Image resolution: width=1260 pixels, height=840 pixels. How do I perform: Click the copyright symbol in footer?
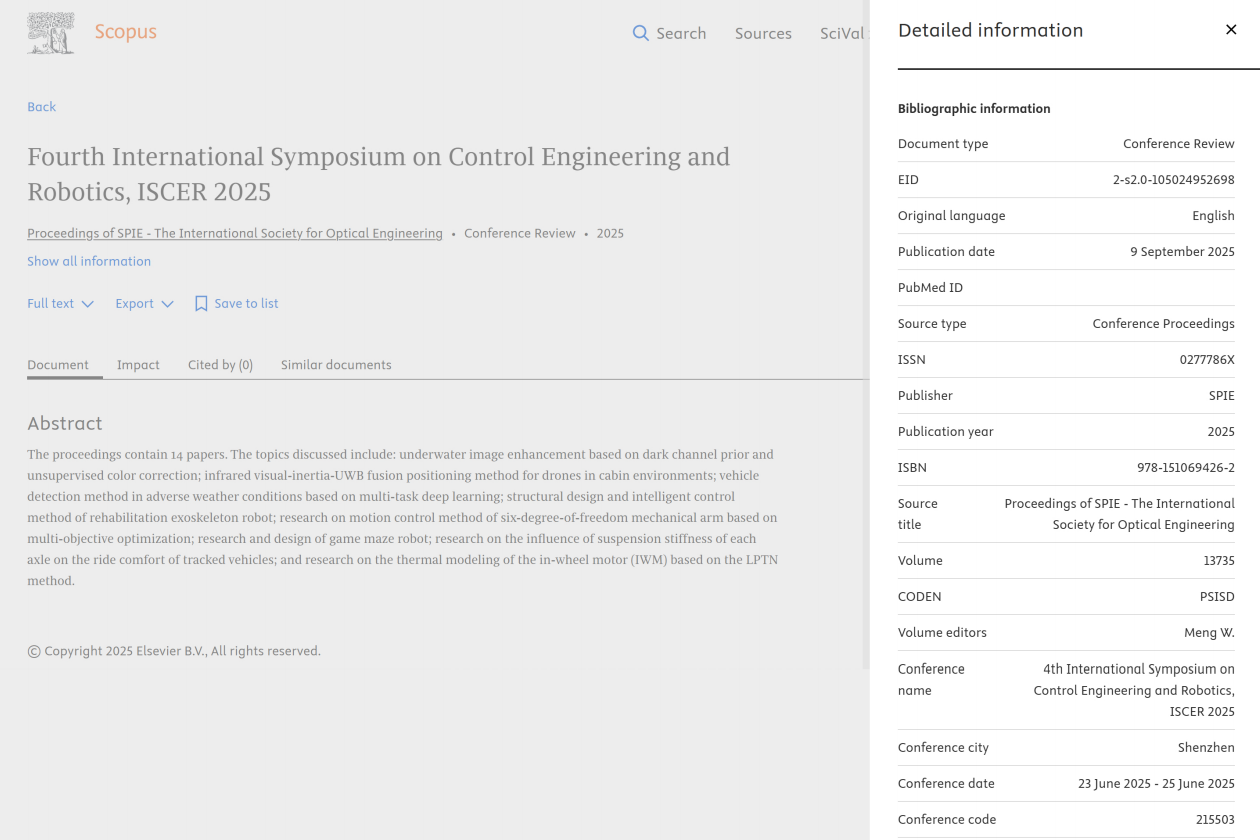[x=34, y=651]
